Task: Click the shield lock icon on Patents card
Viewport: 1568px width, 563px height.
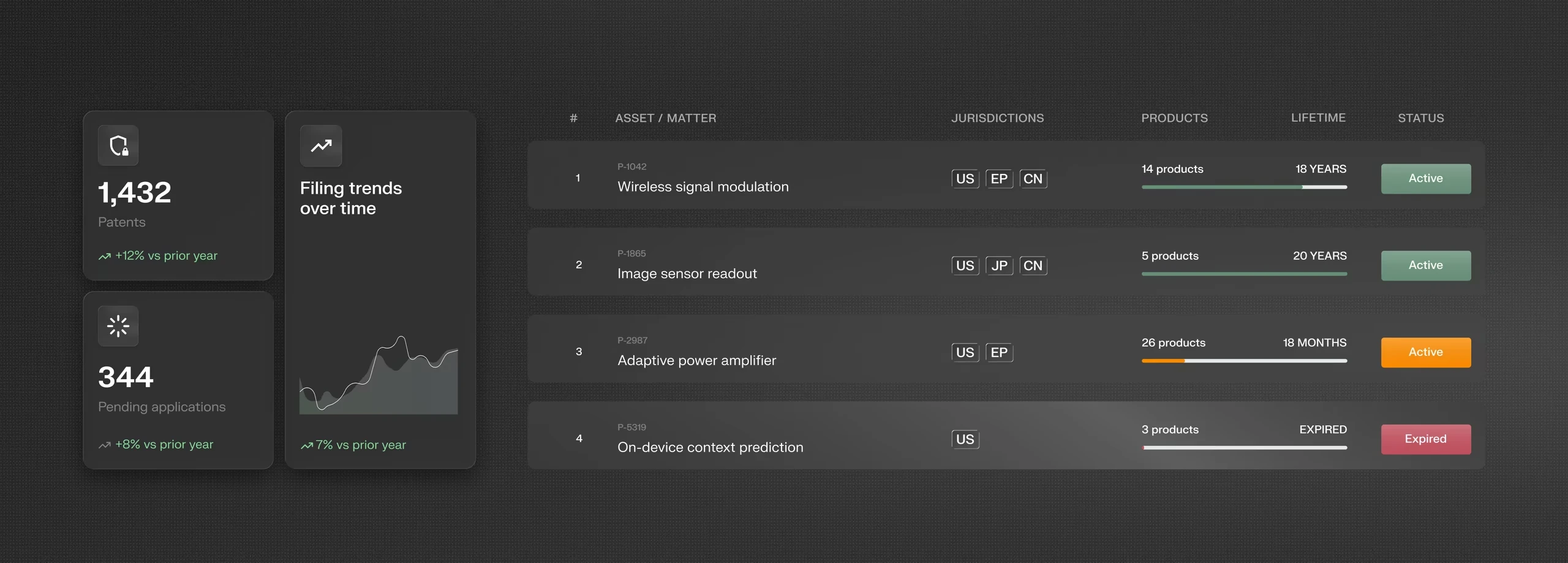Action: (x=118, y=146)
